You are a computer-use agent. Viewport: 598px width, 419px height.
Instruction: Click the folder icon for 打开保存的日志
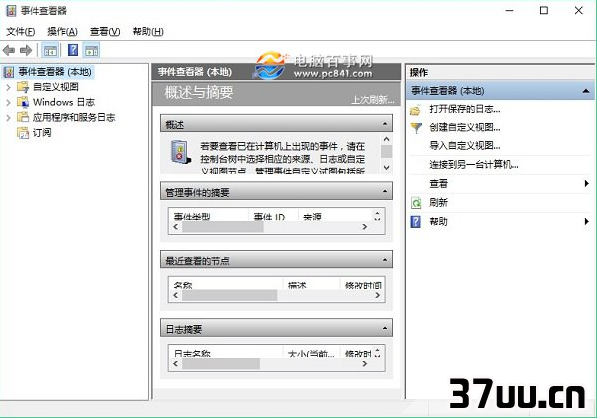point(415,110)
